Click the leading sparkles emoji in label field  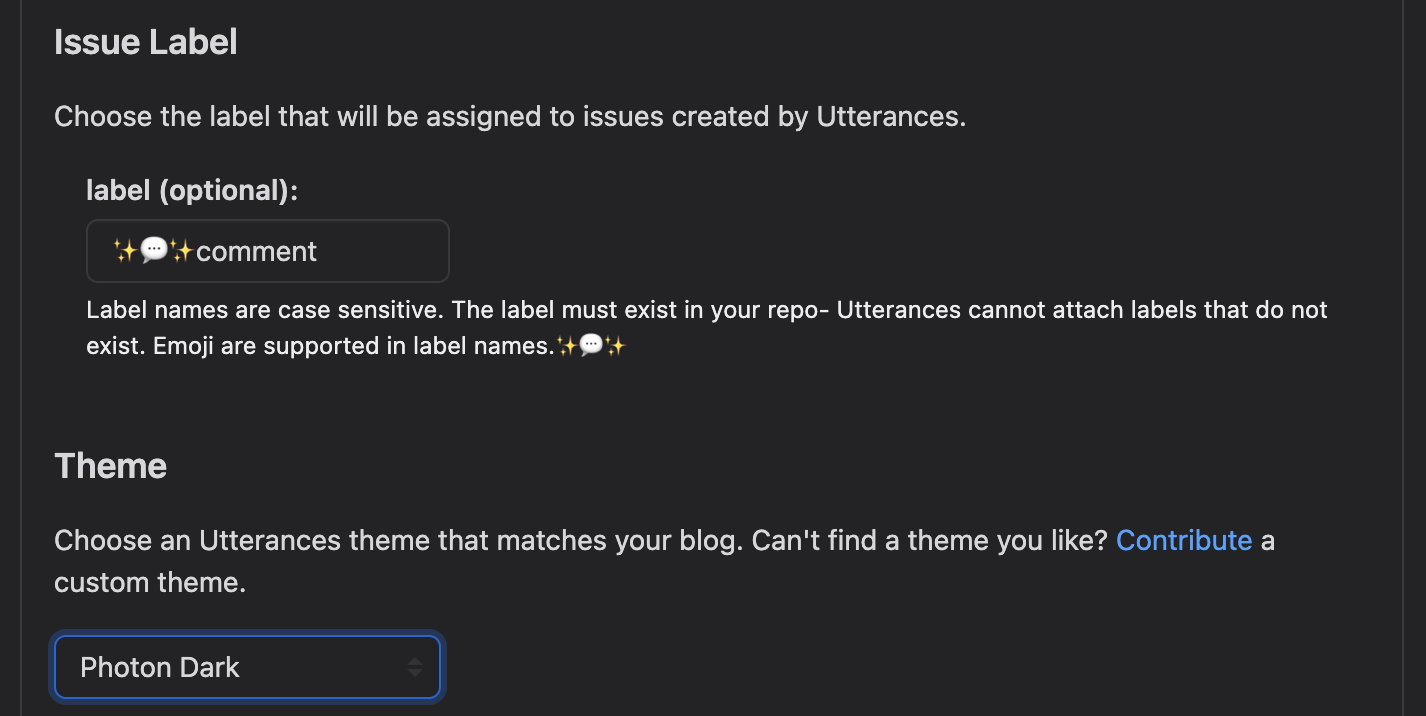pos(126,251)
